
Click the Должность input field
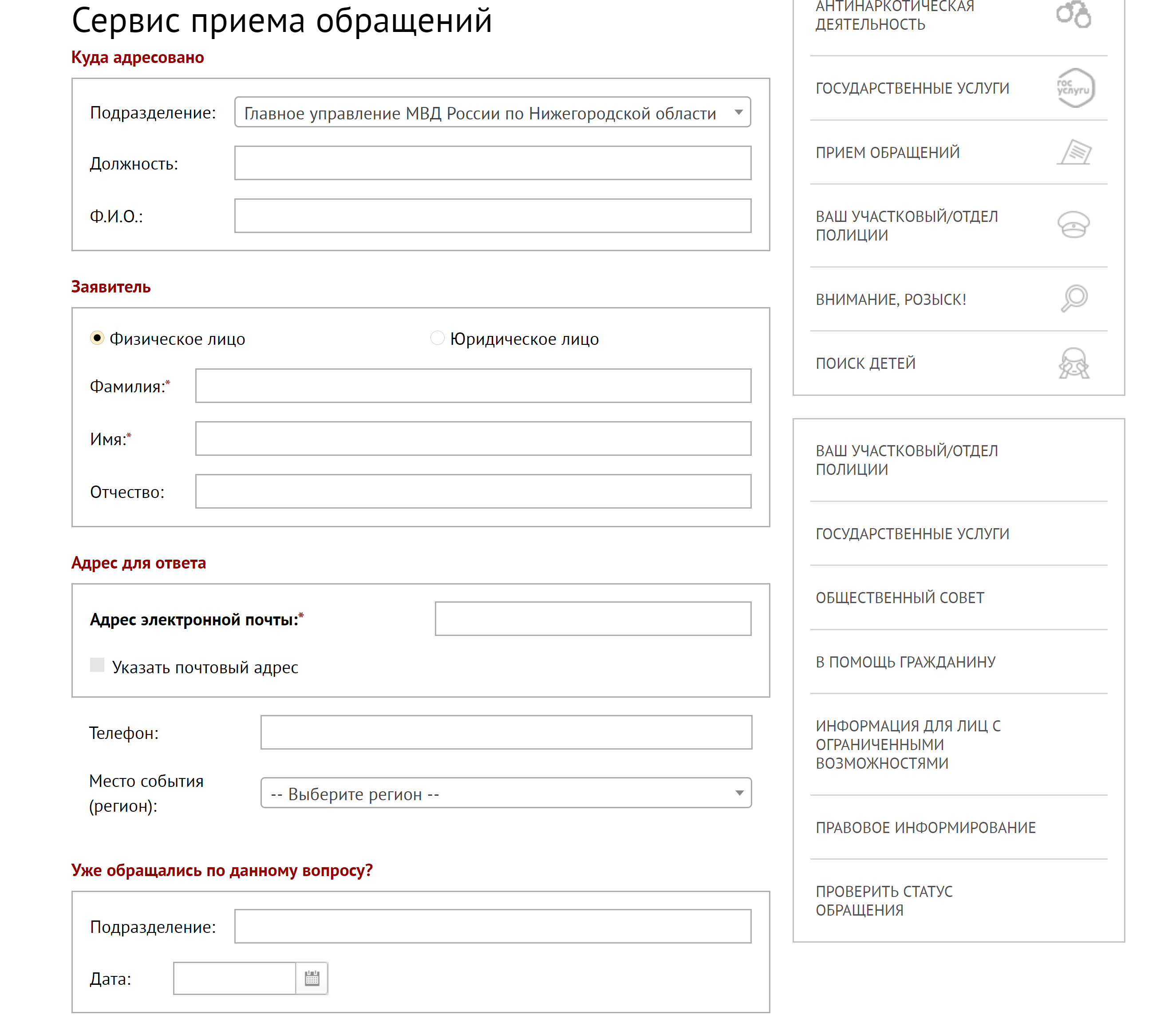(493, 163)
